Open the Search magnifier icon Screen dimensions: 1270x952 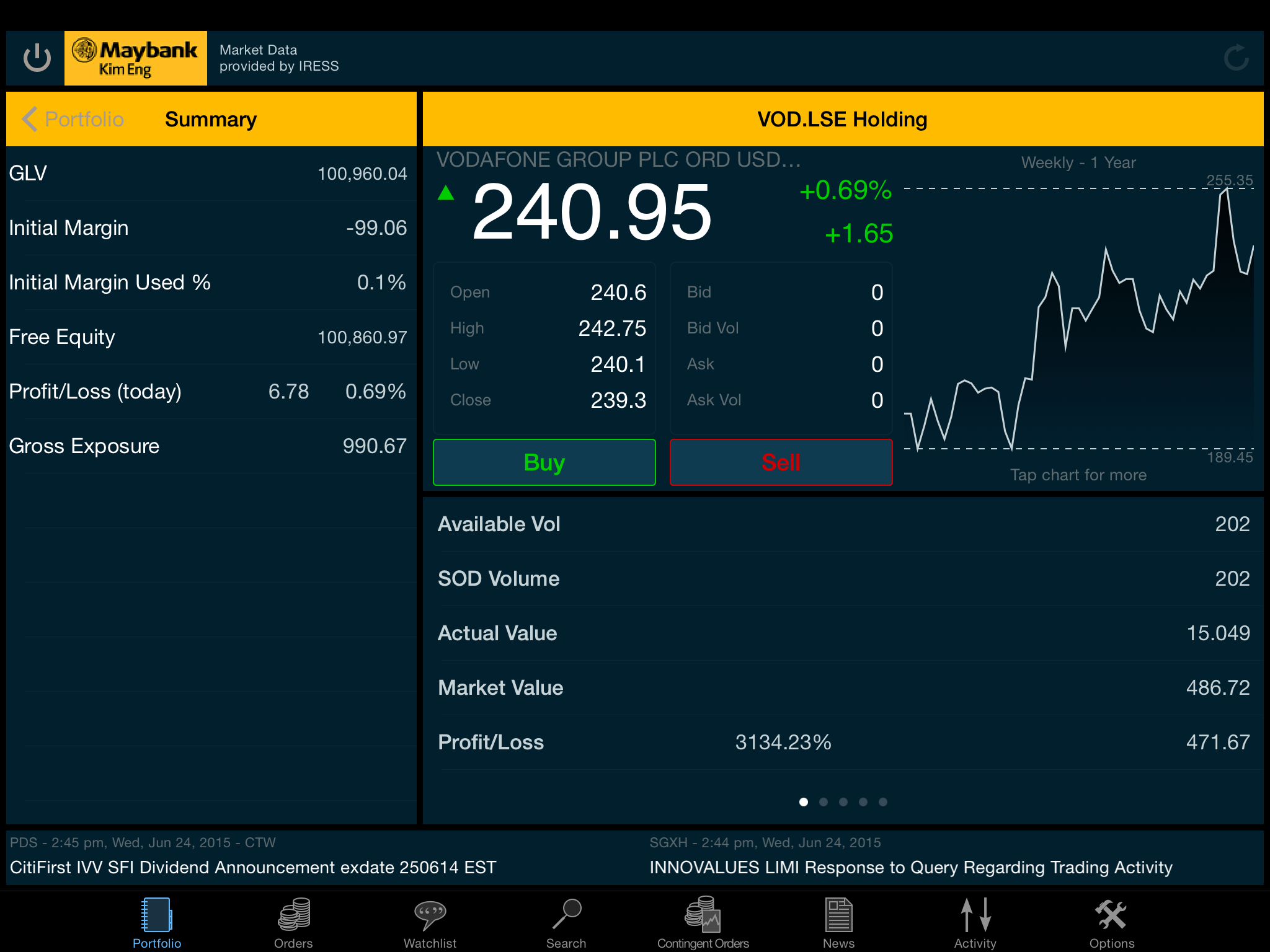coord(566,914)
